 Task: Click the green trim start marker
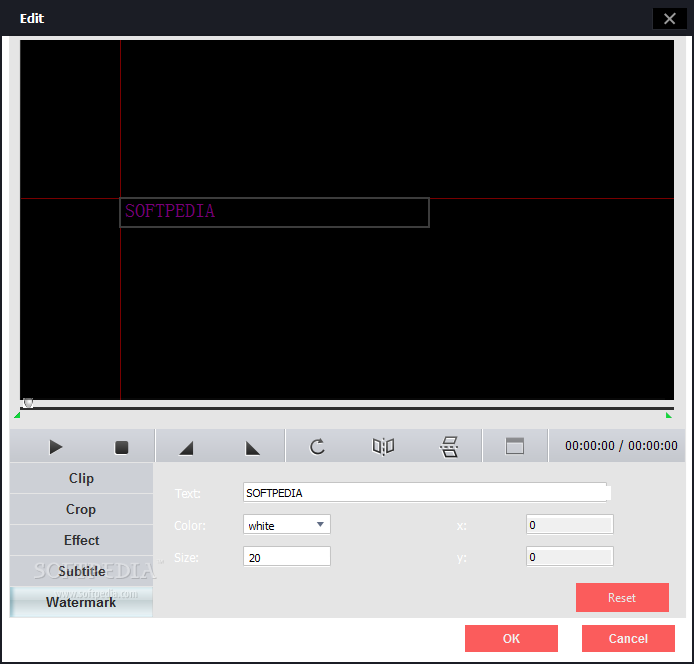[17, 415]
